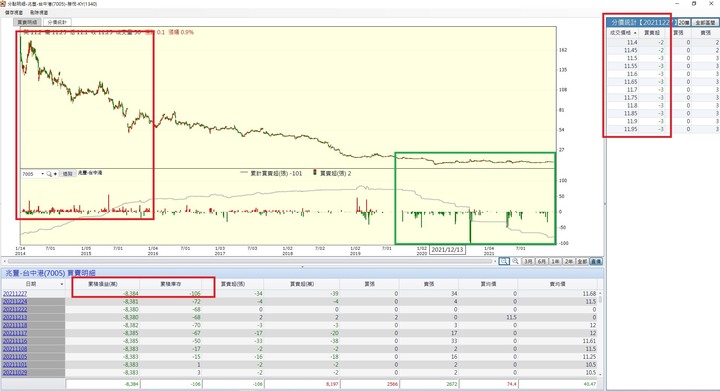Select the 11.45 price row
Image resolution: width=720 pixels, height=391 pixels.
(663, 50)
